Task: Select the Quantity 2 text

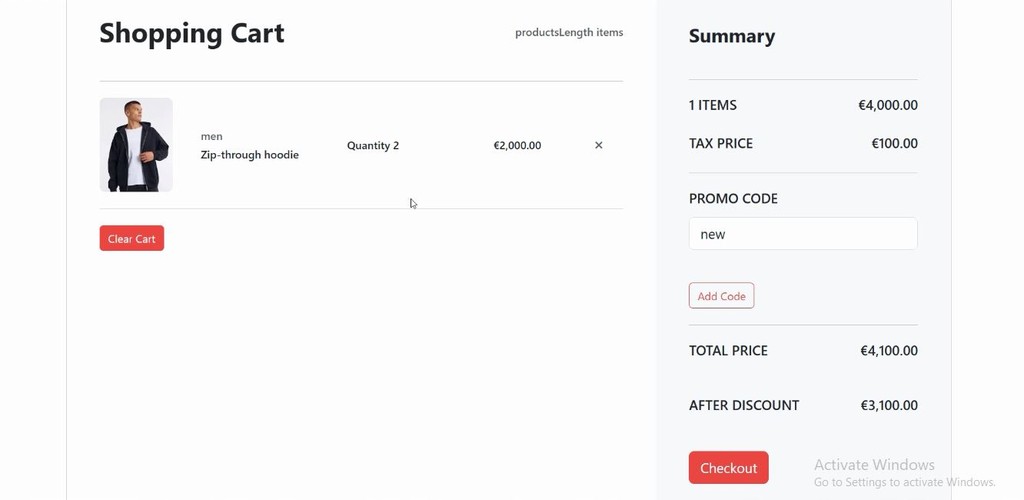Action: (x=373, y=145)
